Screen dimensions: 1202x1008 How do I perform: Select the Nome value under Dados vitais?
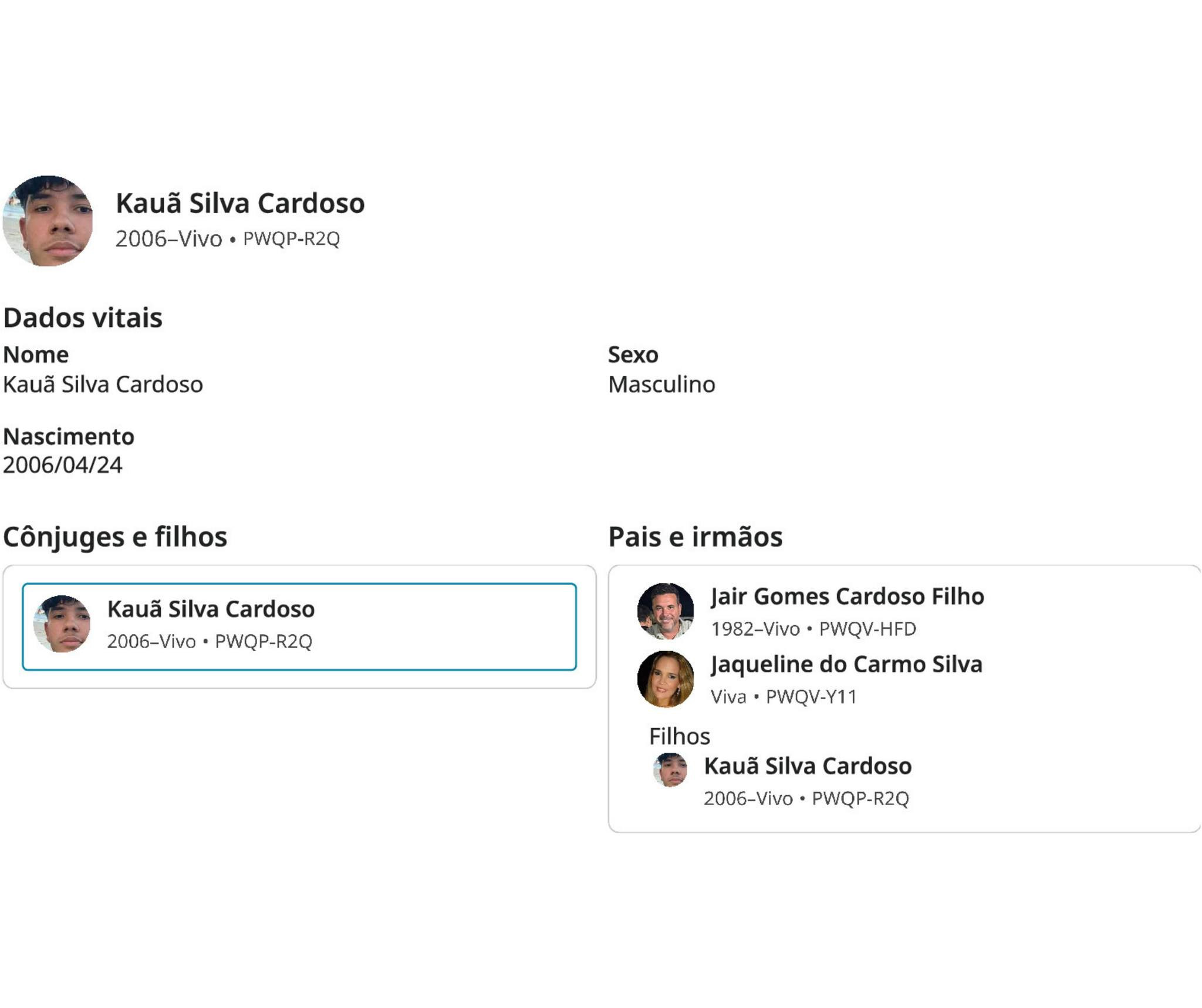pyautogui.click(x=103, y=385)
